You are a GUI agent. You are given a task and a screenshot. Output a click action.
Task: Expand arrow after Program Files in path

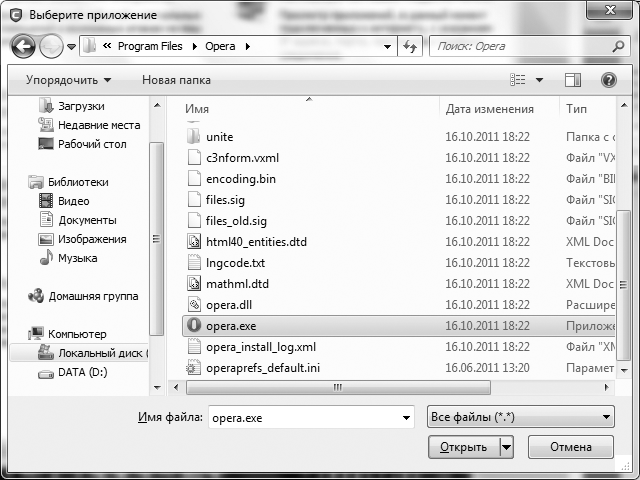tap(195, 47)
